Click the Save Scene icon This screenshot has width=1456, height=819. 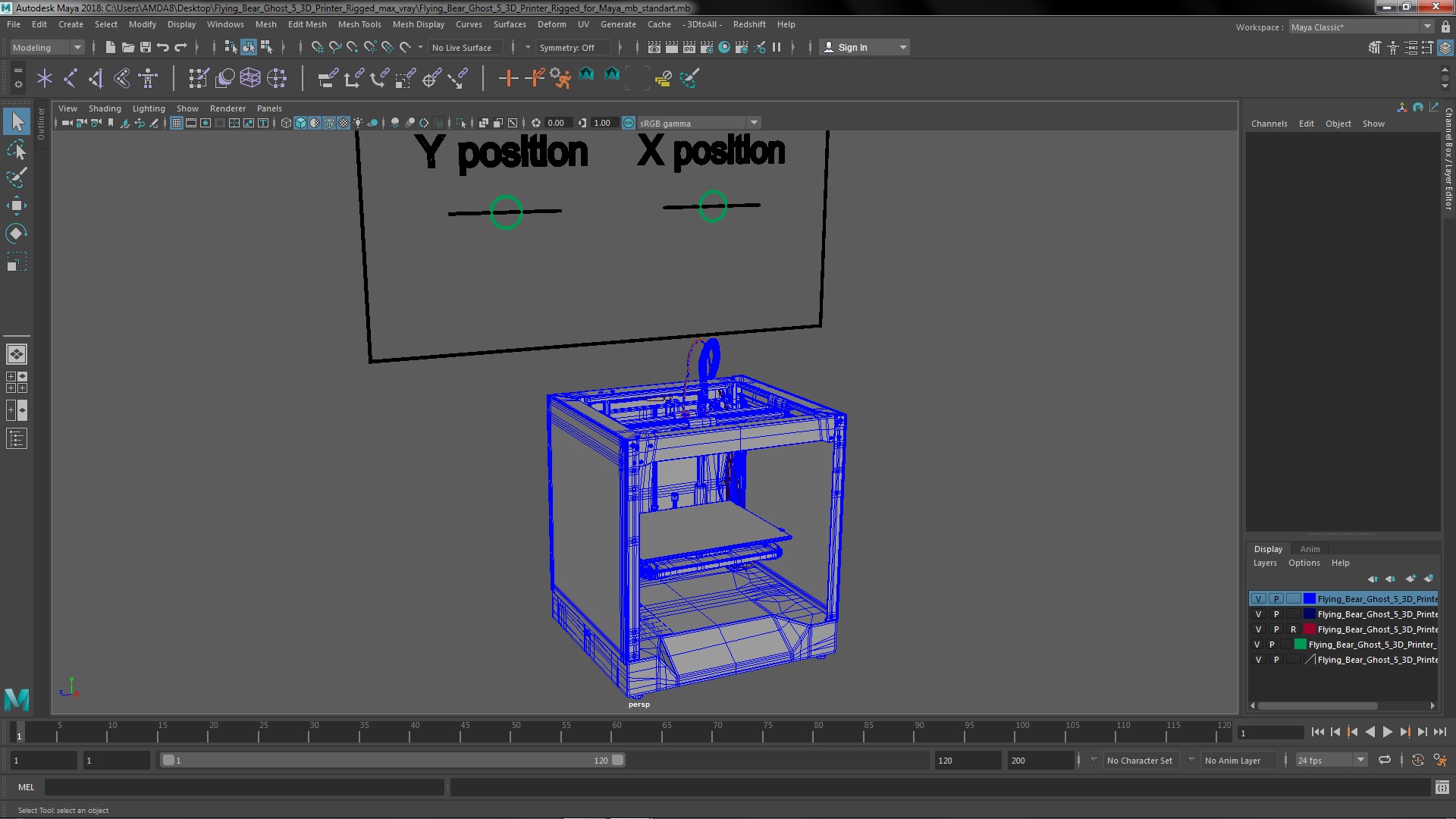(x=145, y=47)
